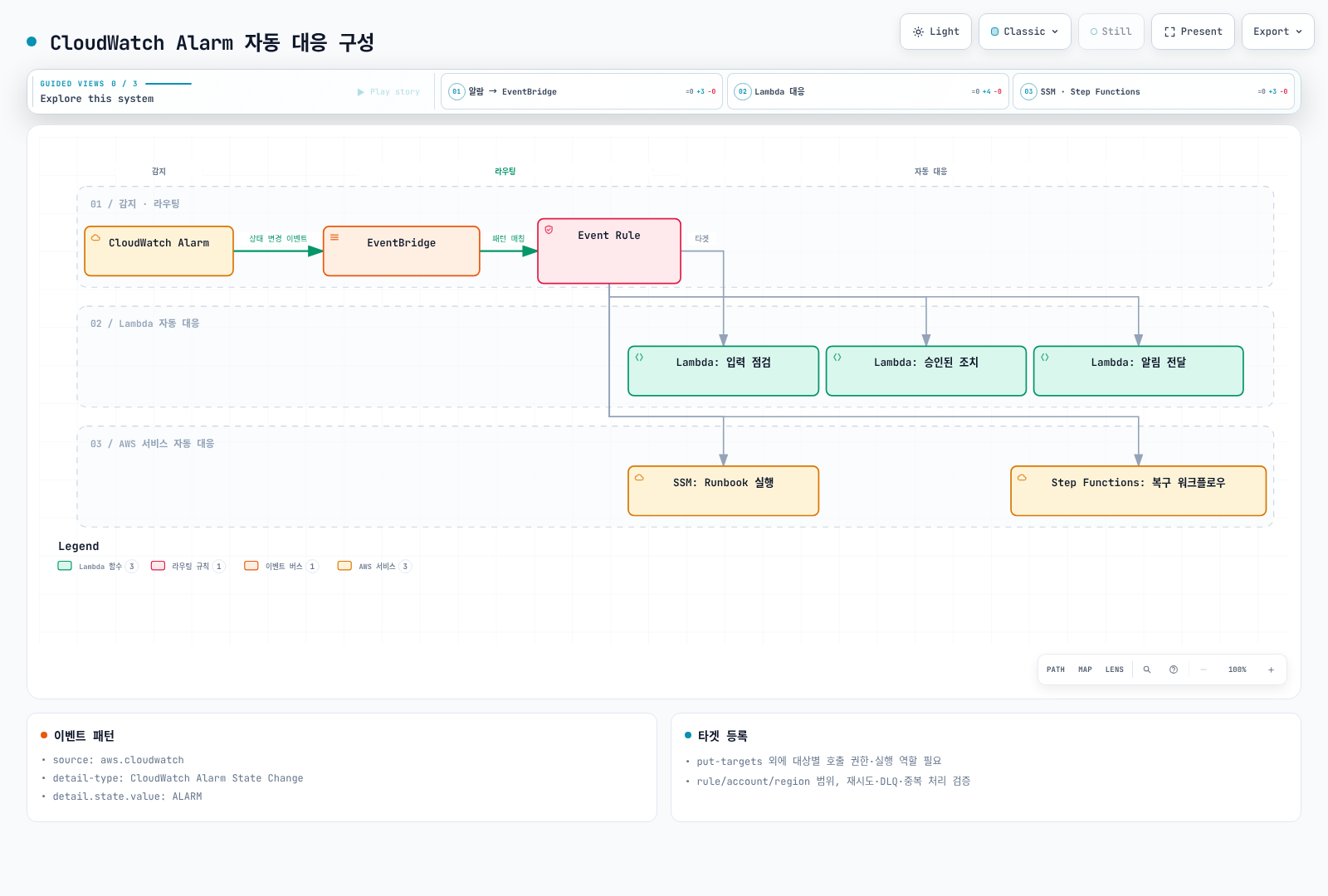Toggle 라우팅 규칙 legend filter
The image size is (1328, 896).
point(188,567)
